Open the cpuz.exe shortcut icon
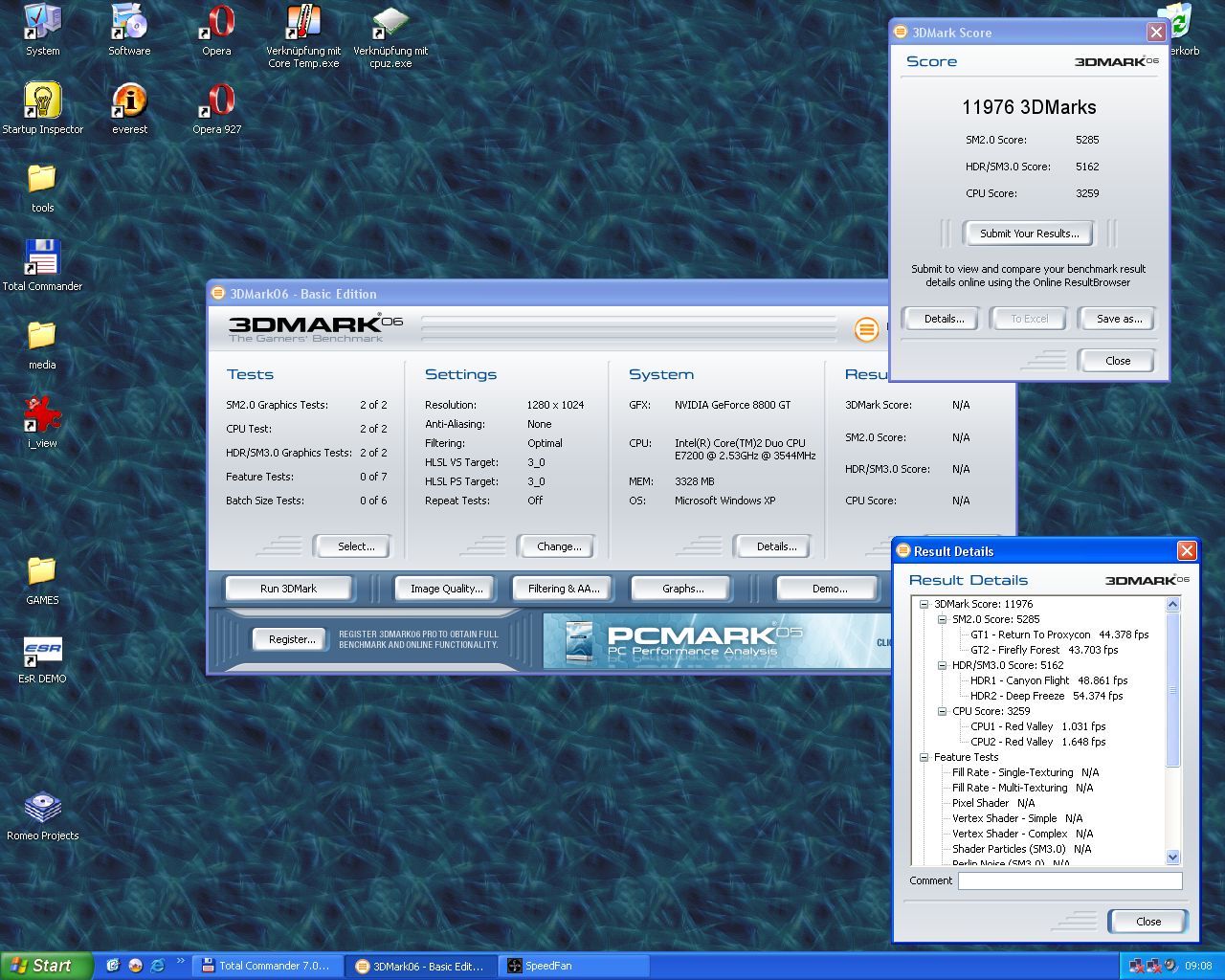The image size is (1225, 980). 390,36
